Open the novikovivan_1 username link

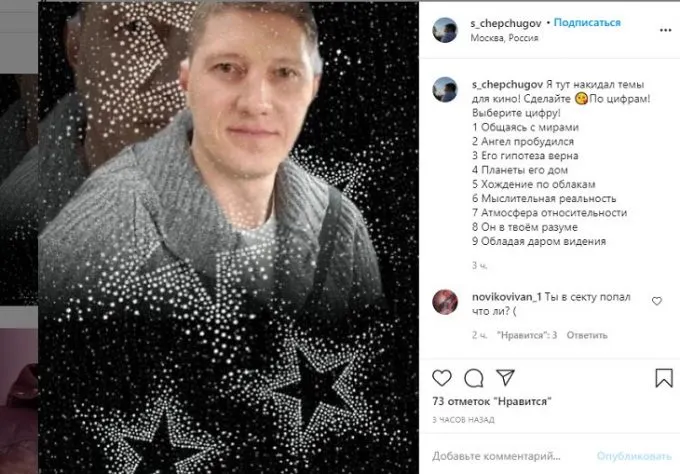pos(507,297)
